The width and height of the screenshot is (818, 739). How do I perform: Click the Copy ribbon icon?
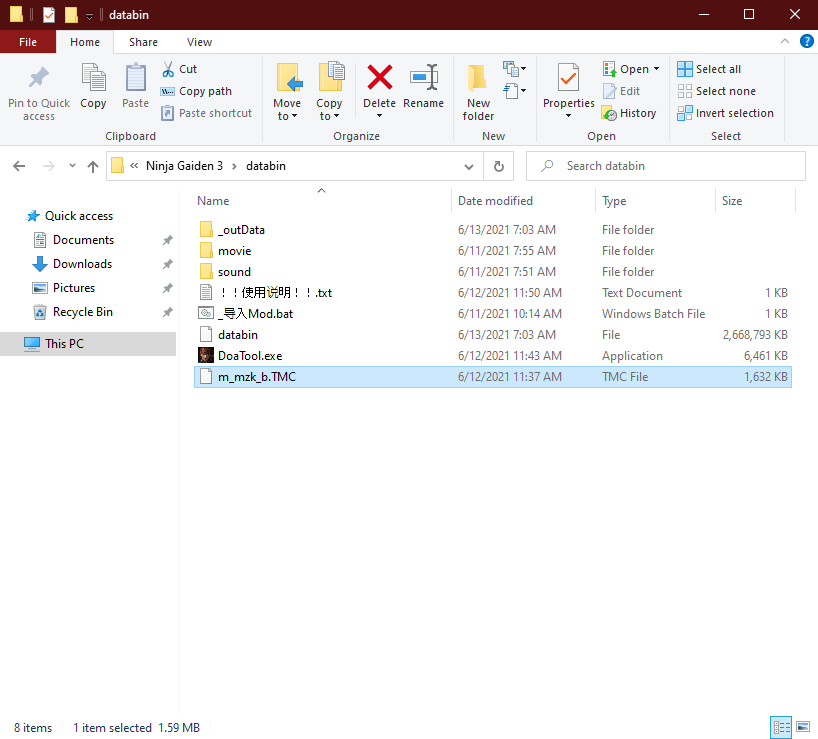(93, 86)
